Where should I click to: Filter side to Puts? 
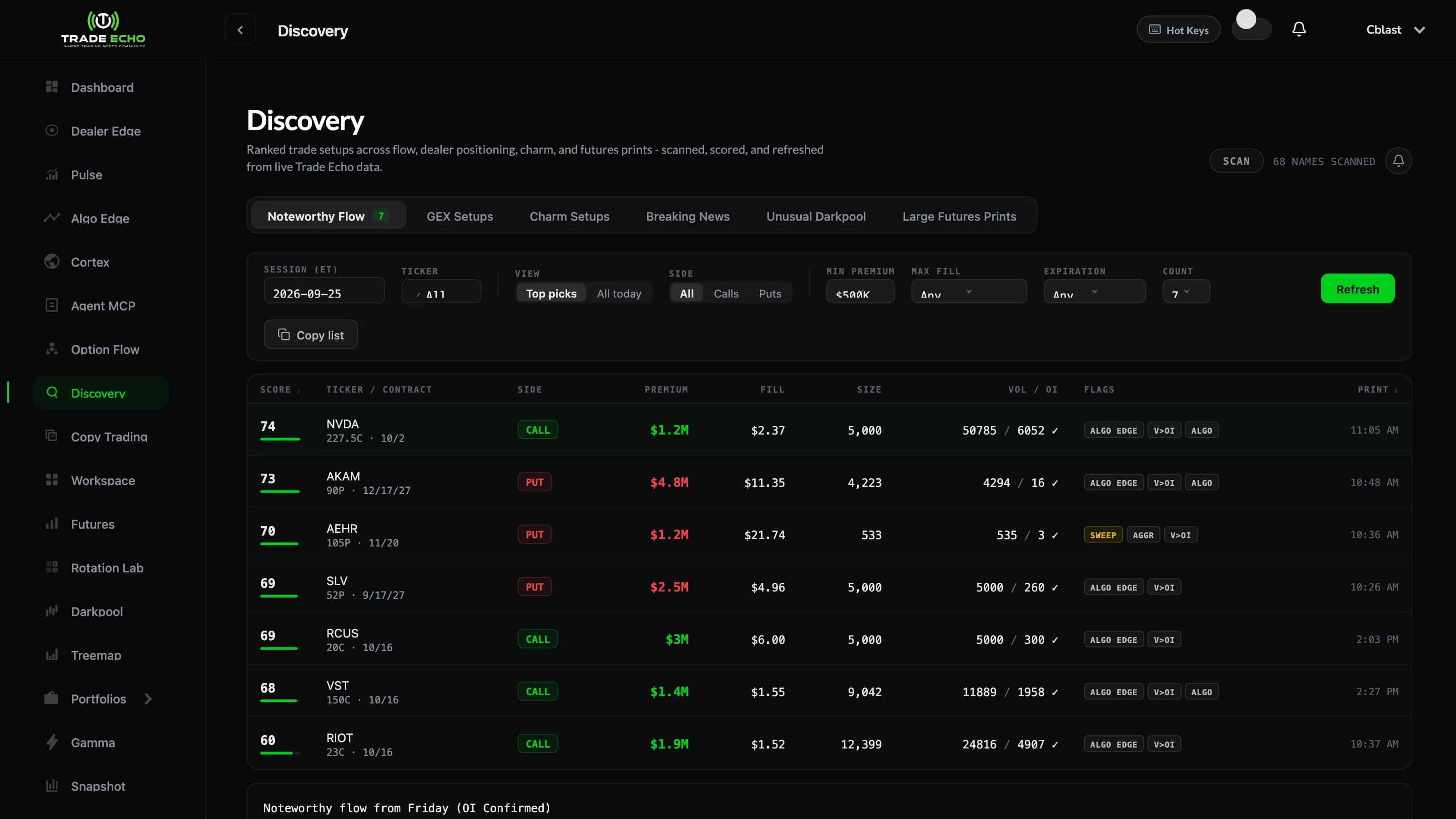pyautogui.click(x=770, y=293)
